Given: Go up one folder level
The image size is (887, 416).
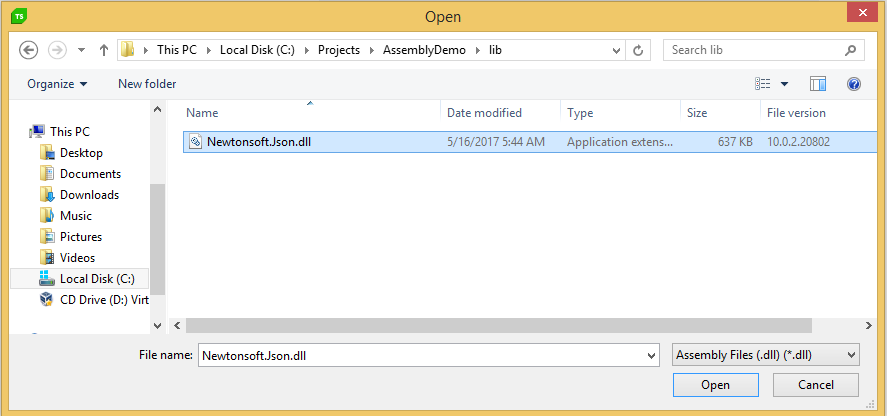Looking at the screenshot, I should pos(104,50).
